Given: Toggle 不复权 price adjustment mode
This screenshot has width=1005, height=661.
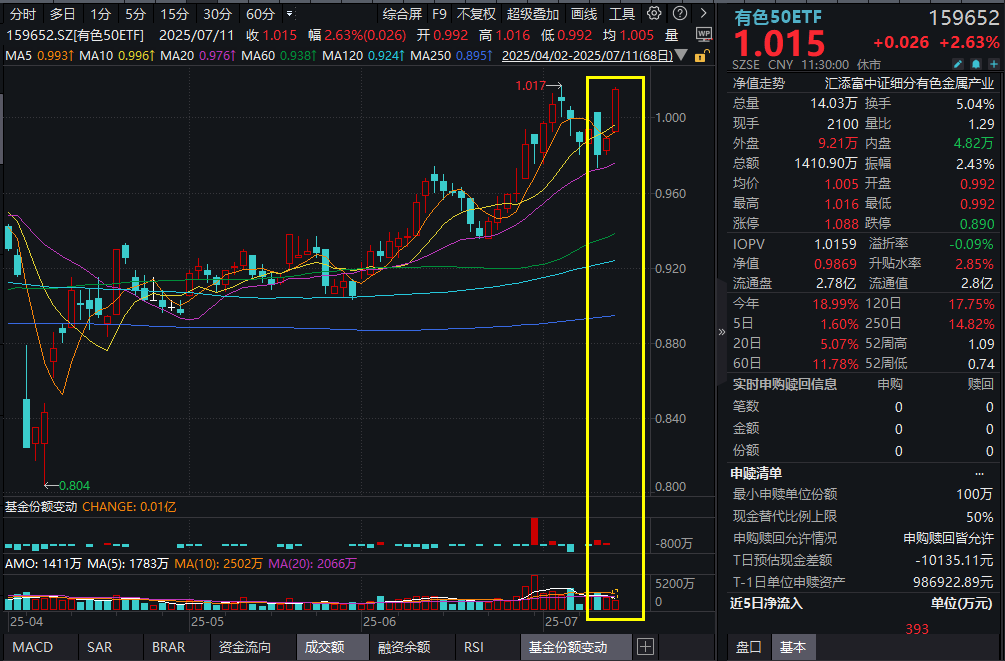Looking at the screenshot, I should [476, 14].
